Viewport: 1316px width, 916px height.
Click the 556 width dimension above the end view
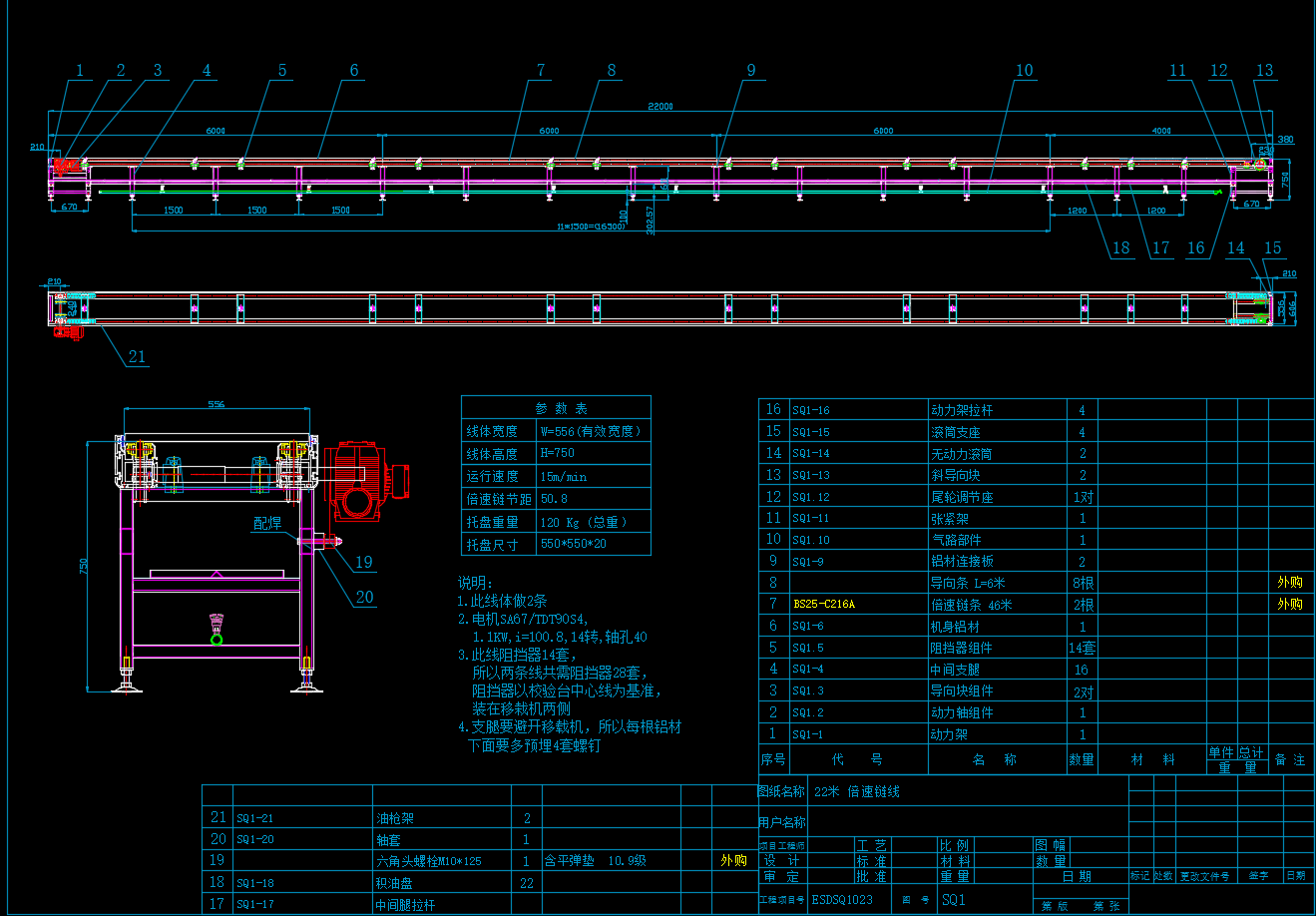coord(216,404)
